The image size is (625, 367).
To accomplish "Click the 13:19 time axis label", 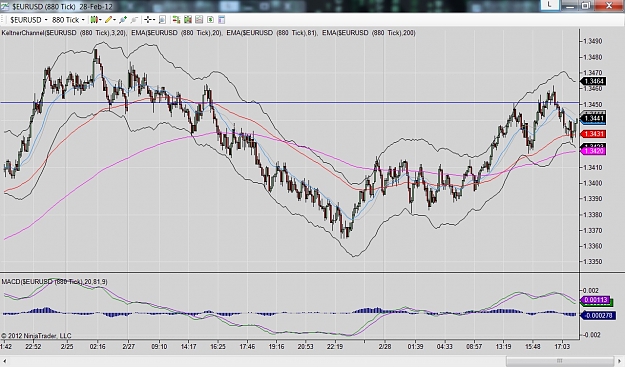I will pos(503,347).
